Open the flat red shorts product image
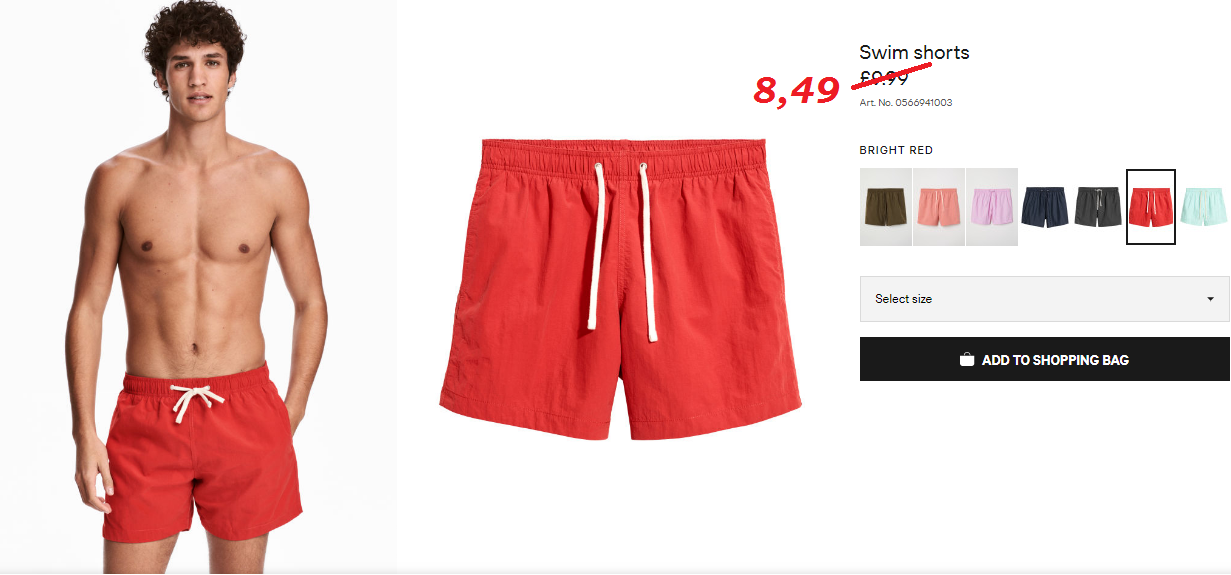 [x=620, y=288]
